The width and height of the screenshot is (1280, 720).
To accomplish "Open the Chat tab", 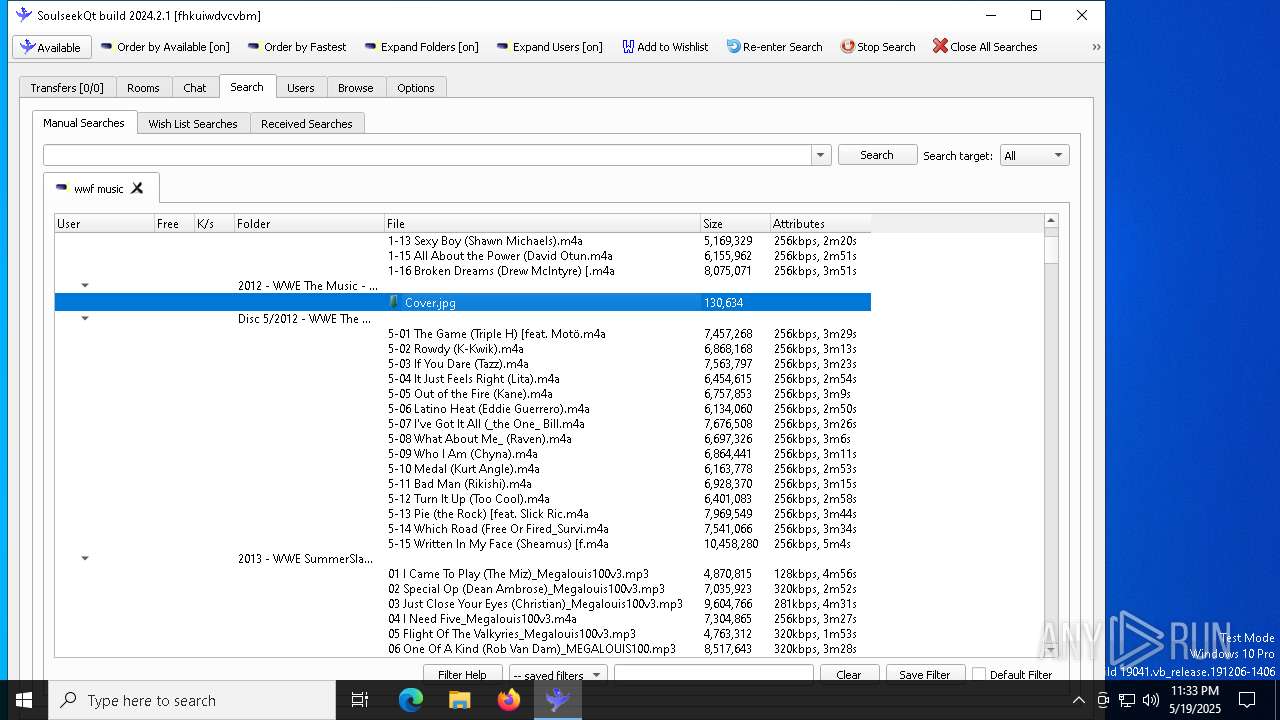I will tap(195, 88).
